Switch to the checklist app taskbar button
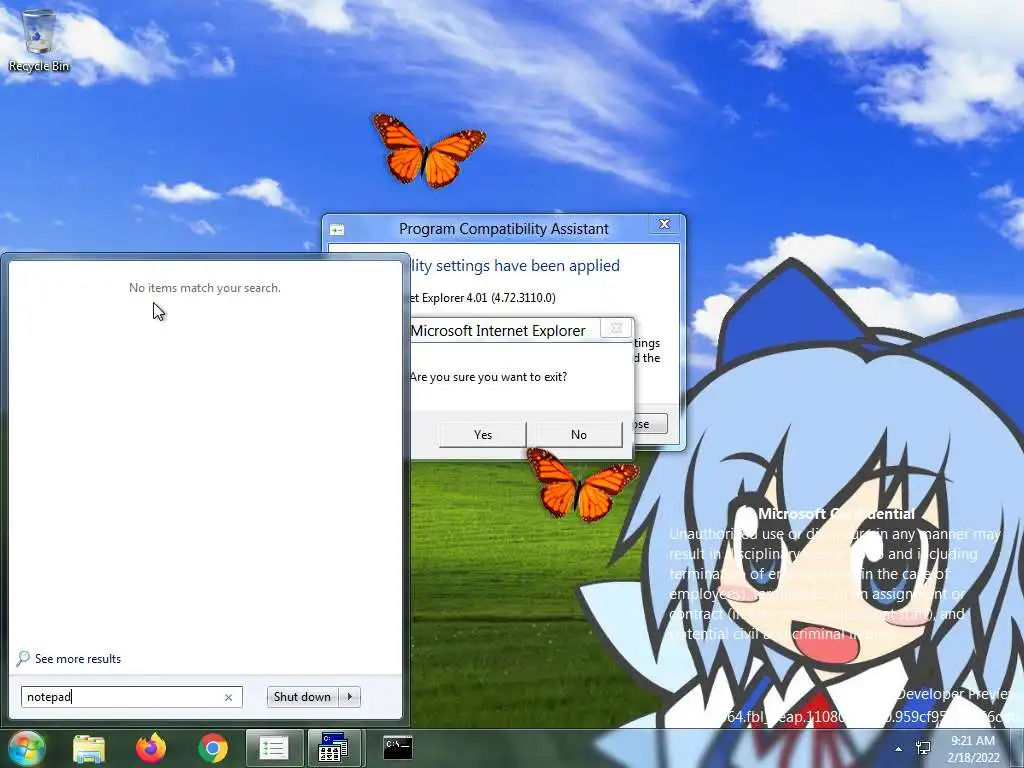This screenshot has height=768, width=1024. (274, 748)
